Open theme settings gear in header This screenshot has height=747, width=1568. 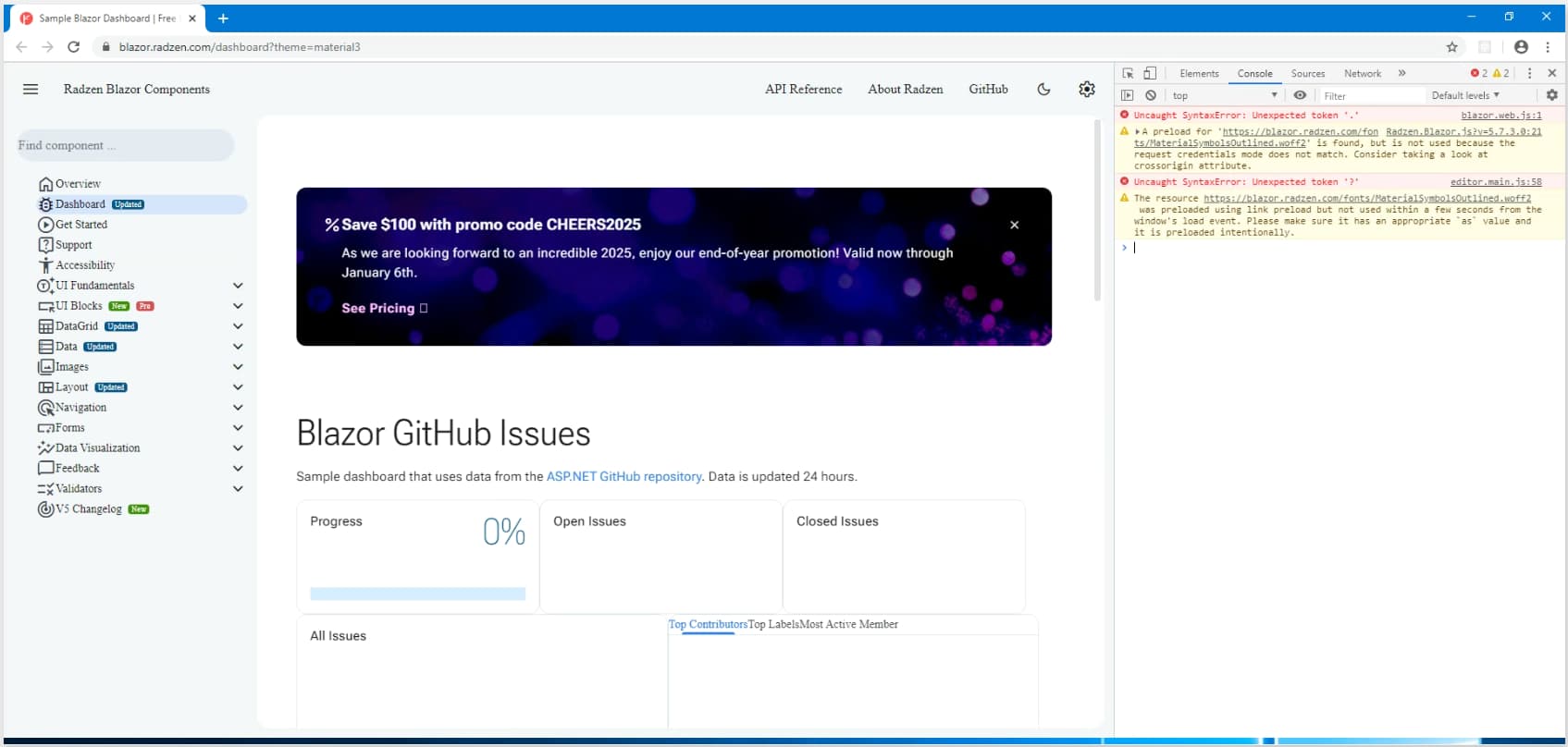tap(1087, 89)
